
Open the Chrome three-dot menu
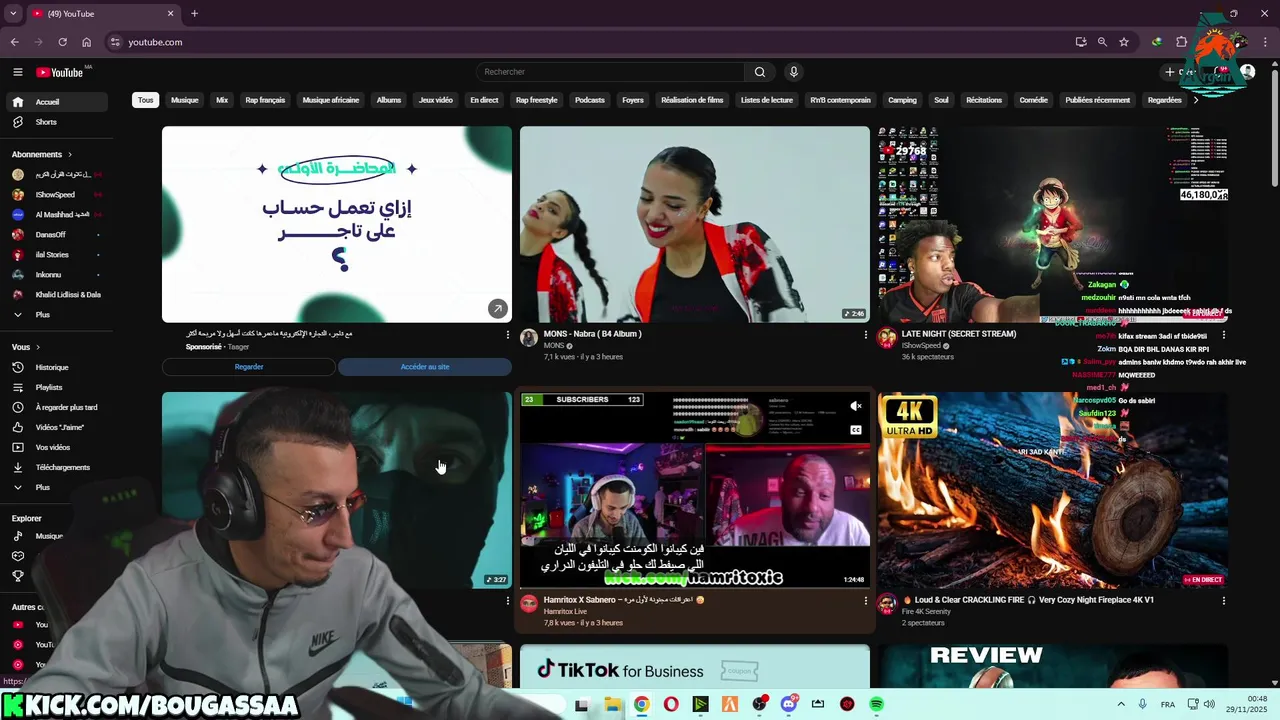coord(1265,42)
